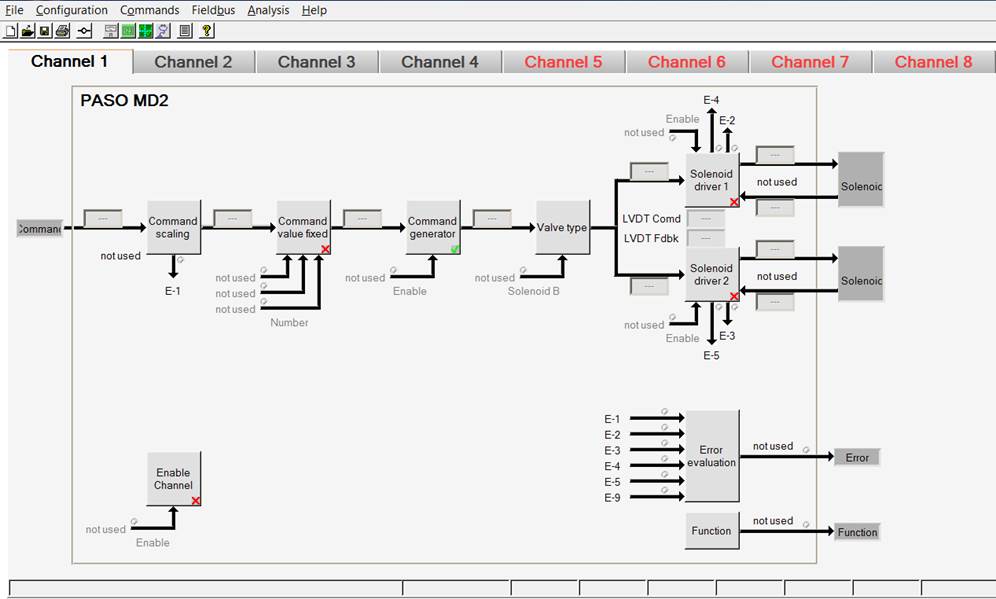The width and height of the screenshot is (996, 599).
Task: Click the E-5 label below Solenoid driver 2
Action: click(711, 356)
